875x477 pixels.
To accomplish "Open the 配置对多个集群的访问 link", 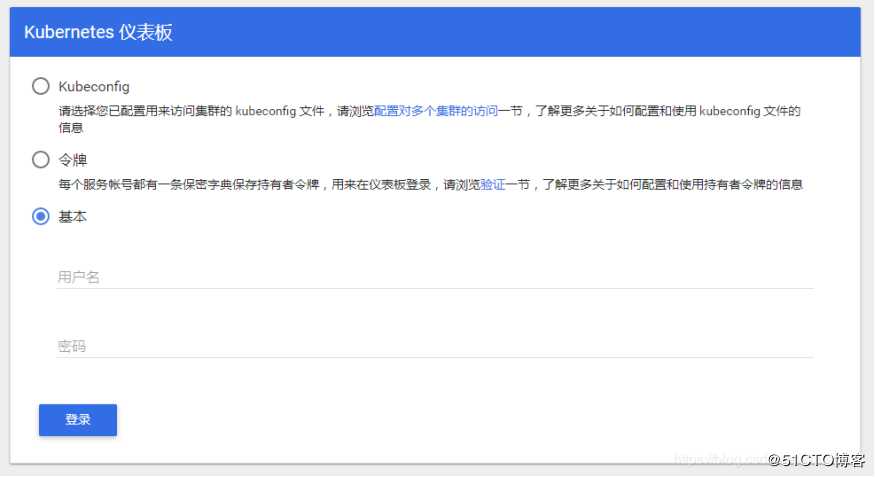I will (436, 111).
